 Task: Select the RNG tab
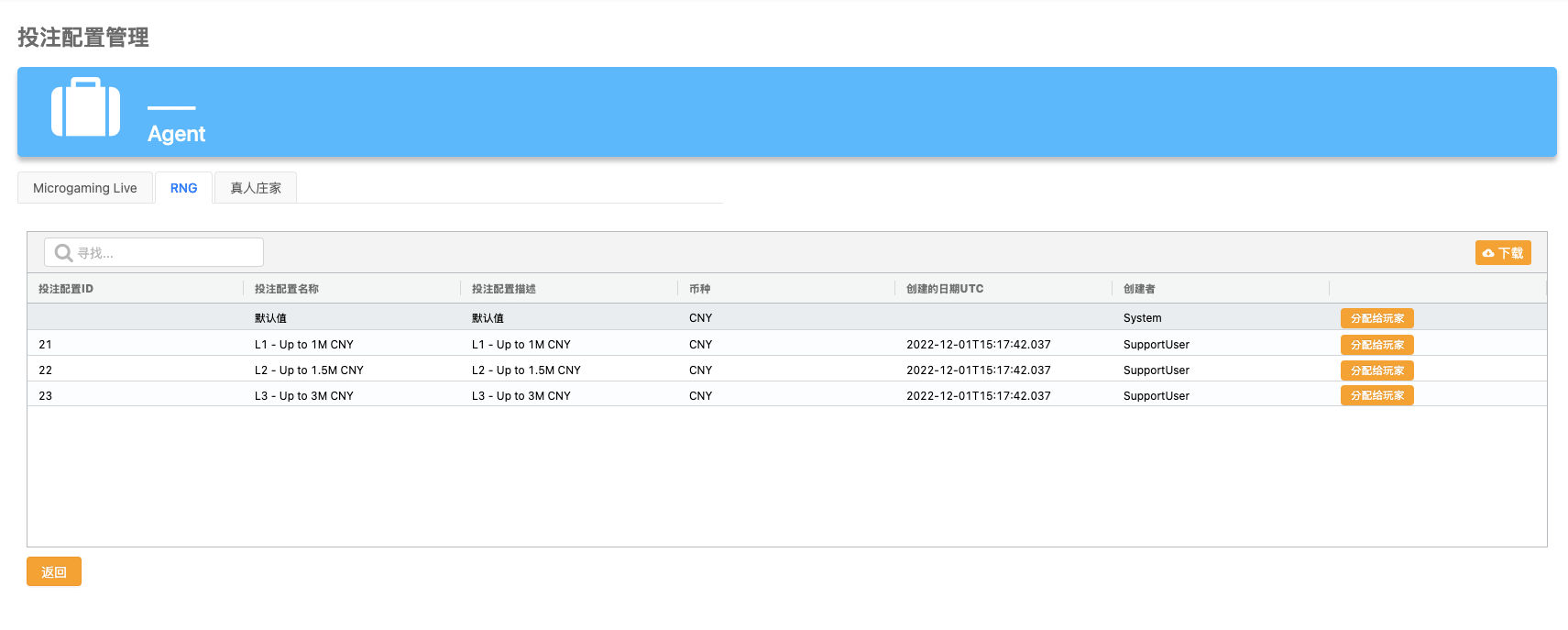click(x=183, y=188)
